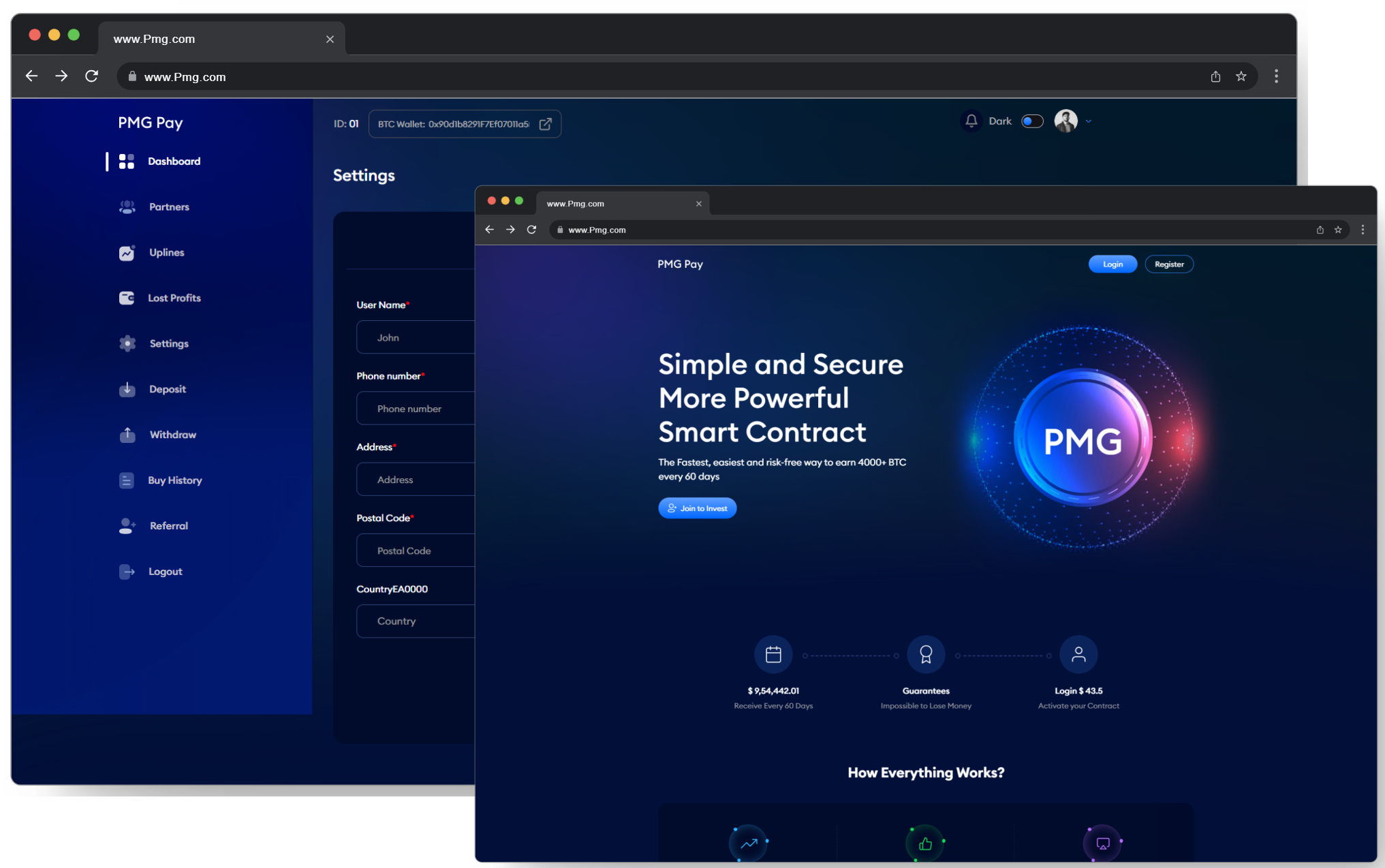Click the bookmark star in back browser
The image size is (1385, 868).
pyautogui.click(x=1241, y=76)
